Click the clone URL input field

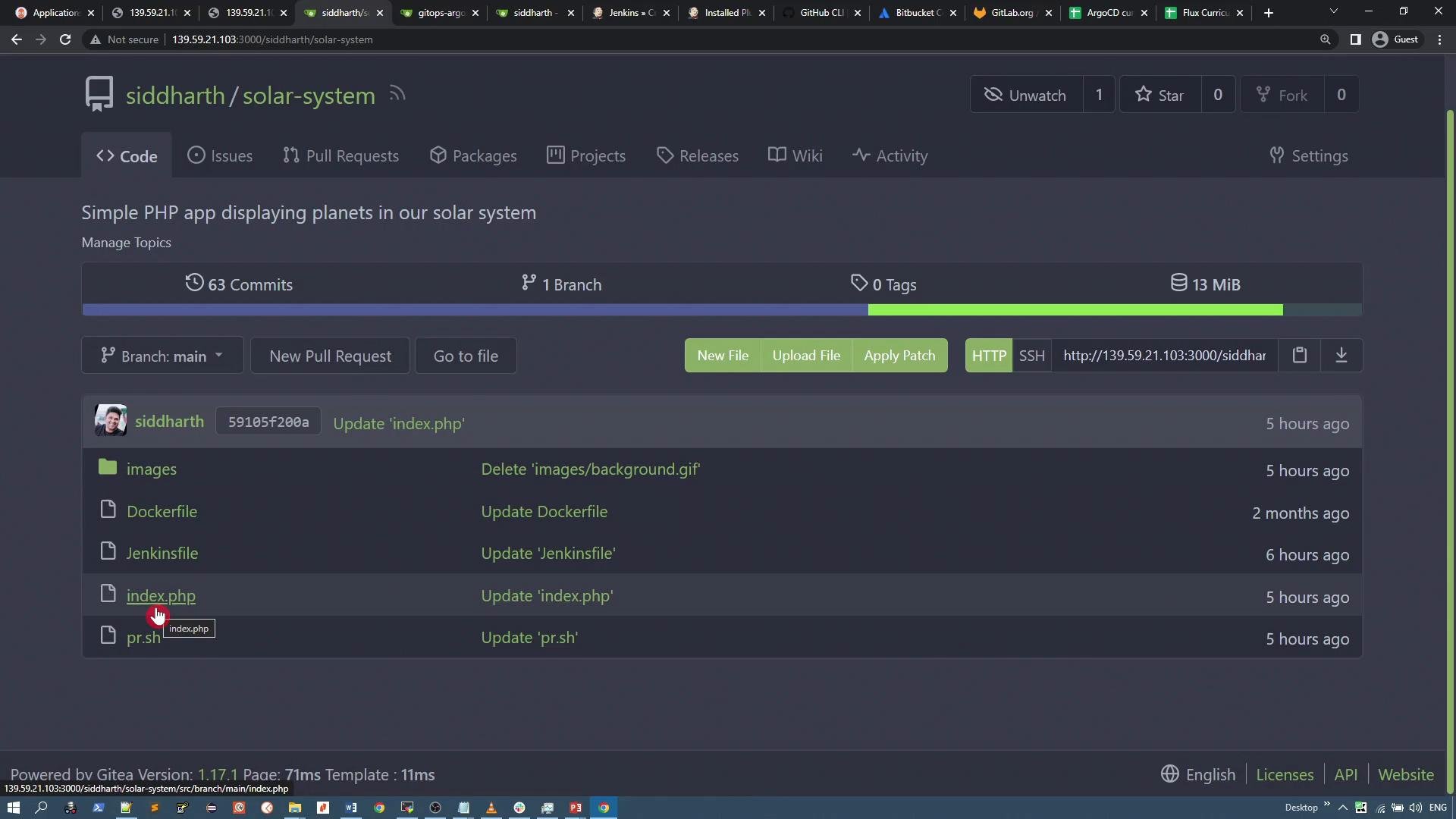1164,356
